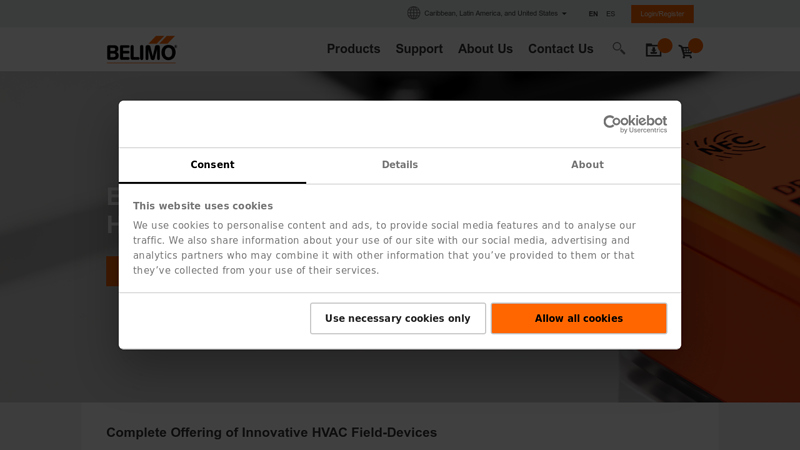
Task: Click the Belimo logo
Action: point(142,49)
